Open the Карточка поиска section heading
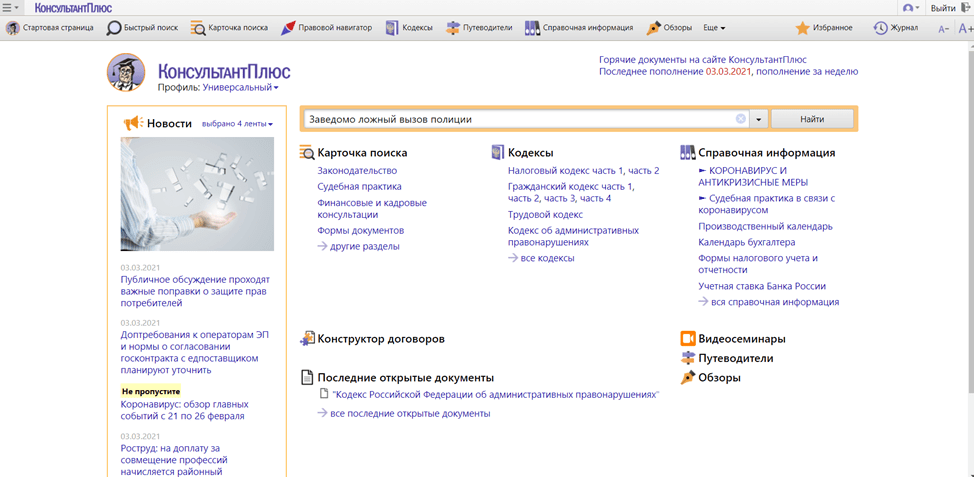The width and height of the screenshot is (974, 477). pyautogui.click(x=362, y=153)
